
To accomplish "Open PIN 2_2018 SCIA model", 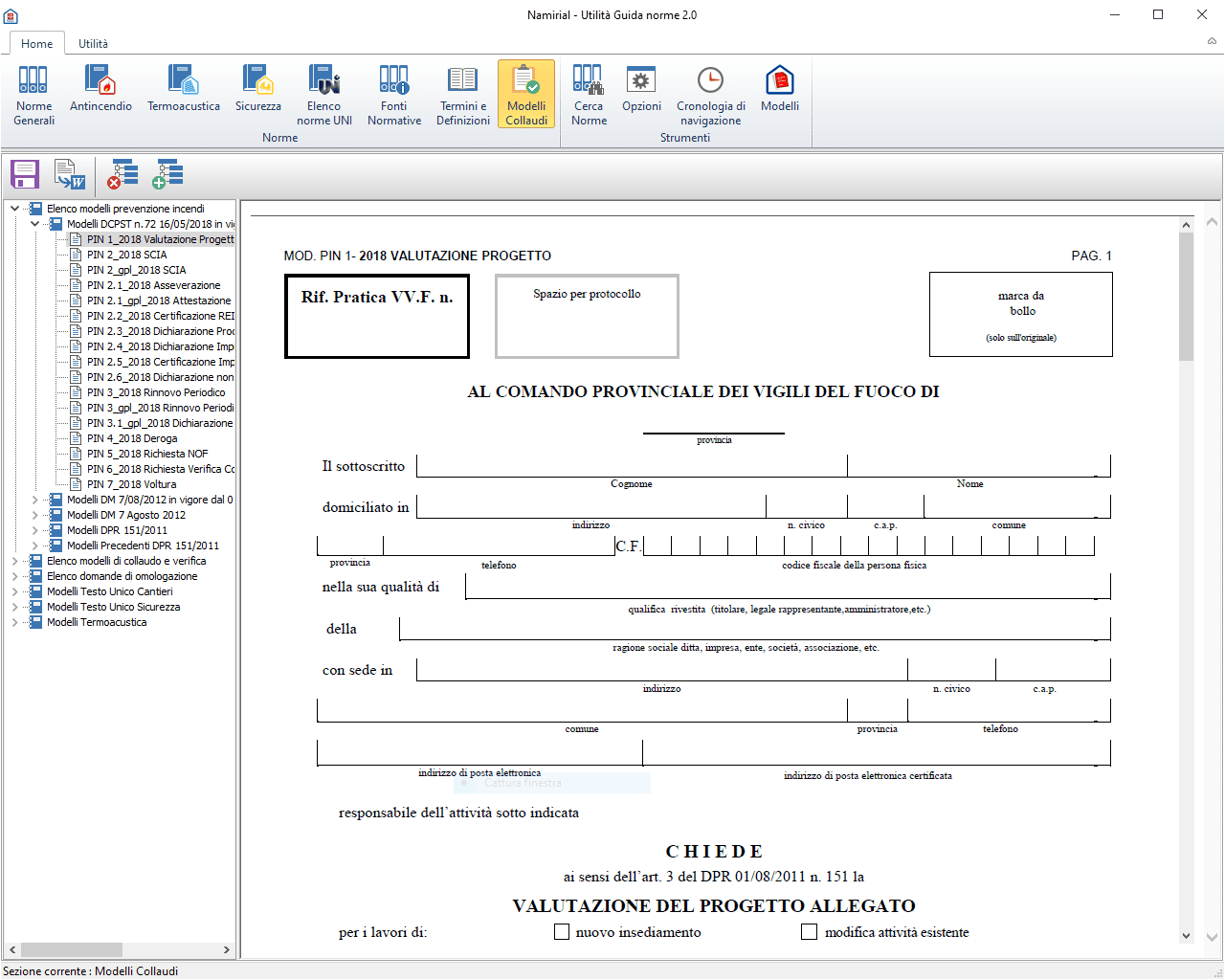I will pos(126,255).
